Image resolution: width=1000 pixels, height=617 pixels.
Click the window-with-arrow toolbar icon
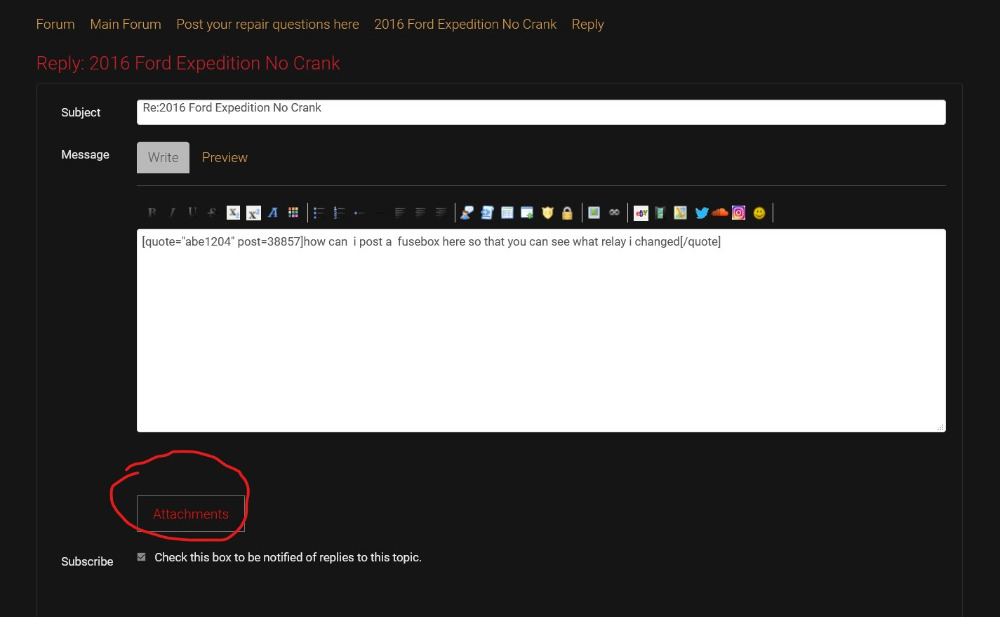click(x=527, y=212)
